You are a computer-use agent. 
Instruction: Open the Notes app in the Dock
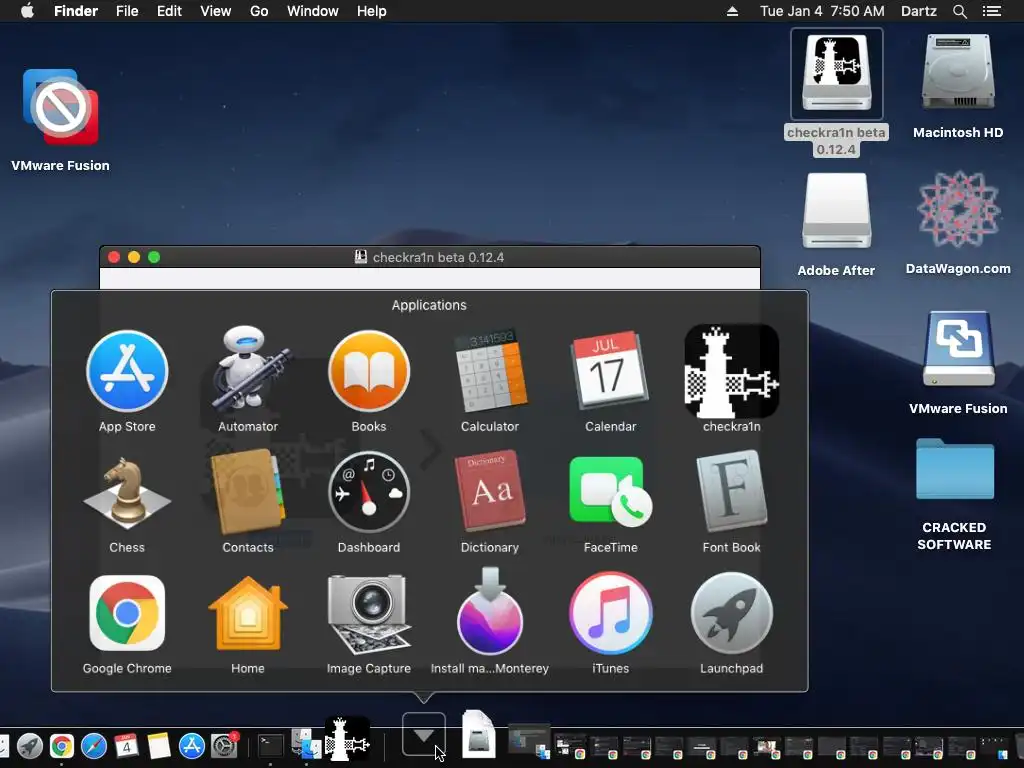pos(159,746)
